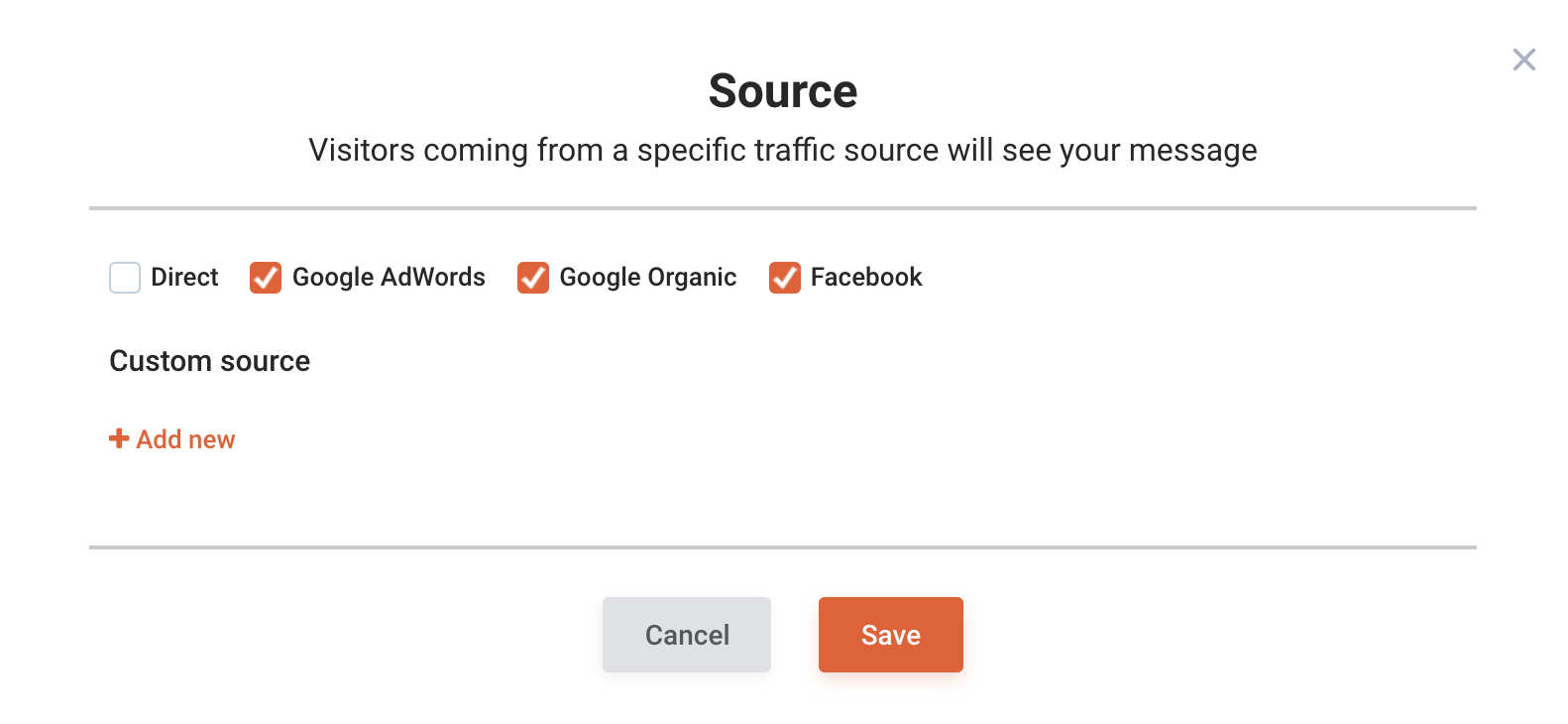Click the Google AdWords label text
The image size is (1568, 724).
click(x=389, y=277)
